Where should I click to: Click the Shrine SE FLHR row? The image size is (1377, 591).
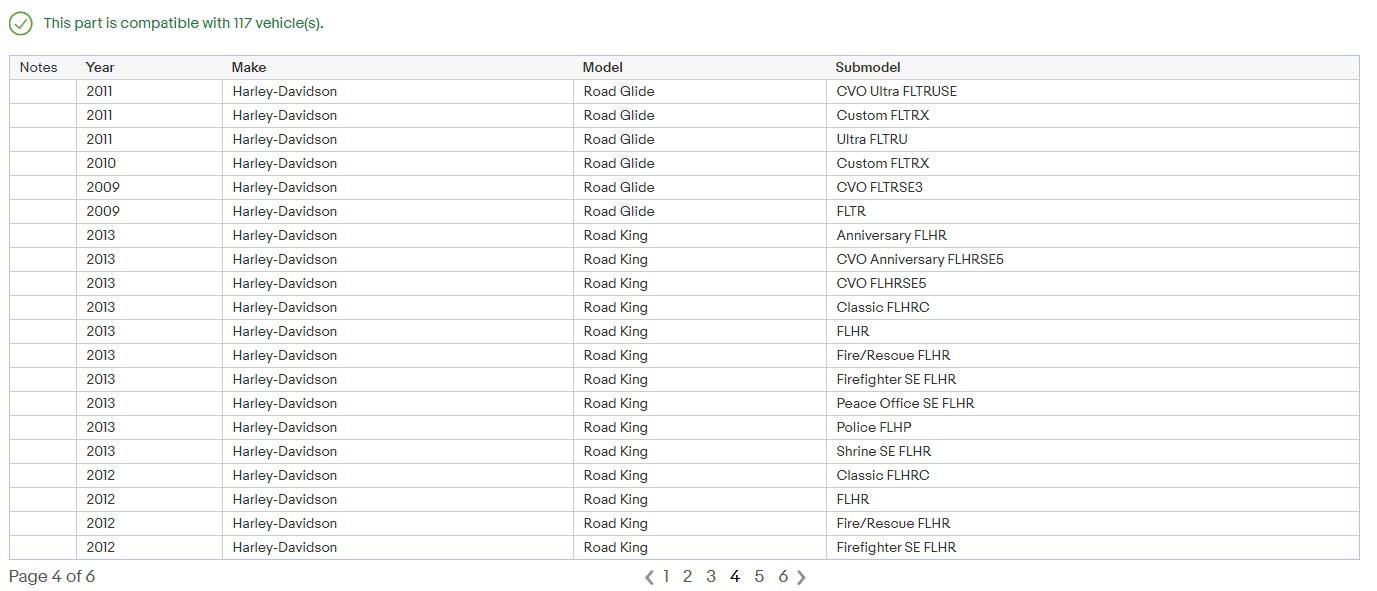884,452
